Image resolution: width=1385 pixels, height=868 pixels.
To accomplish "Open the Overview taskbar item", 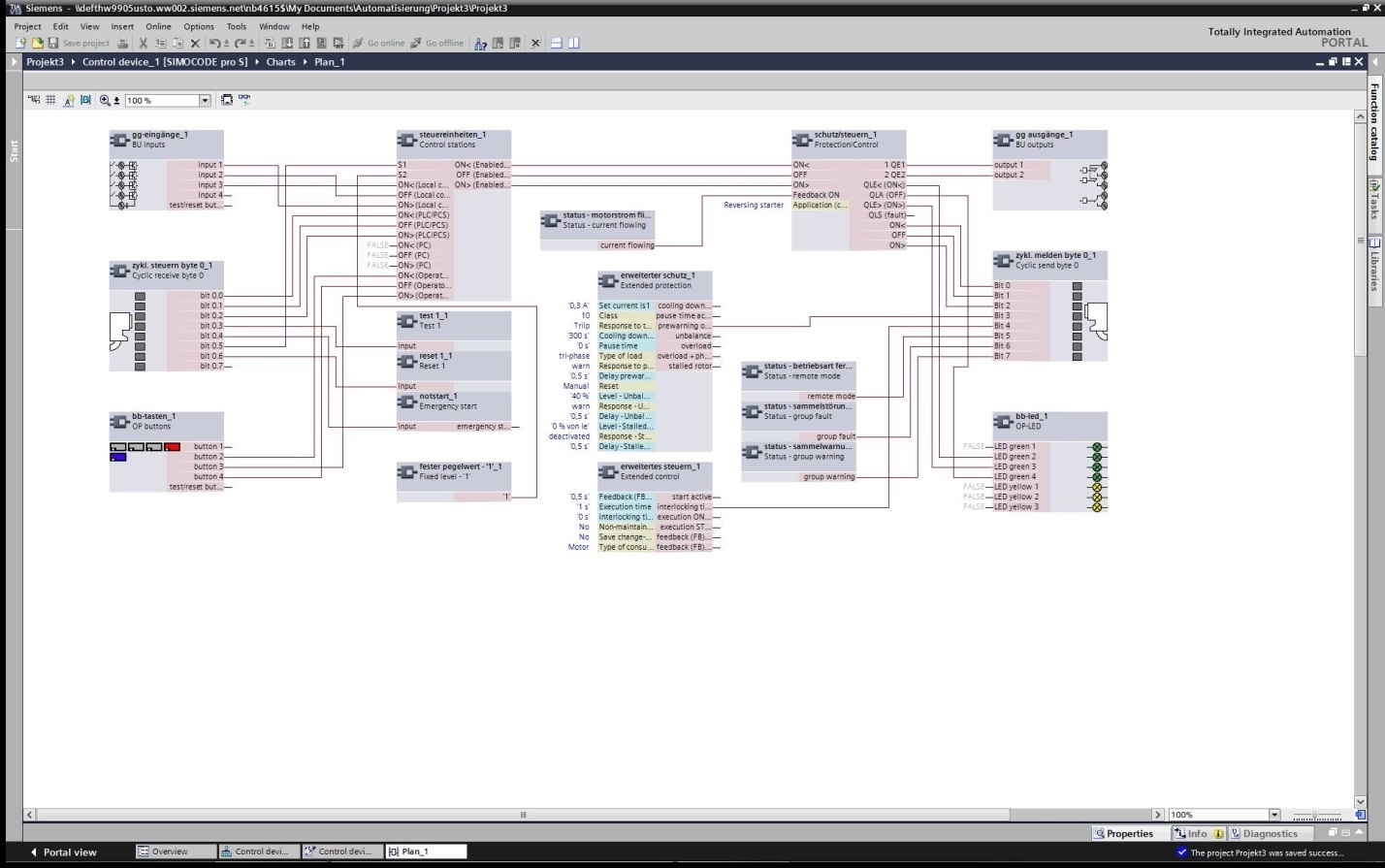I will [x=175, y=852].
